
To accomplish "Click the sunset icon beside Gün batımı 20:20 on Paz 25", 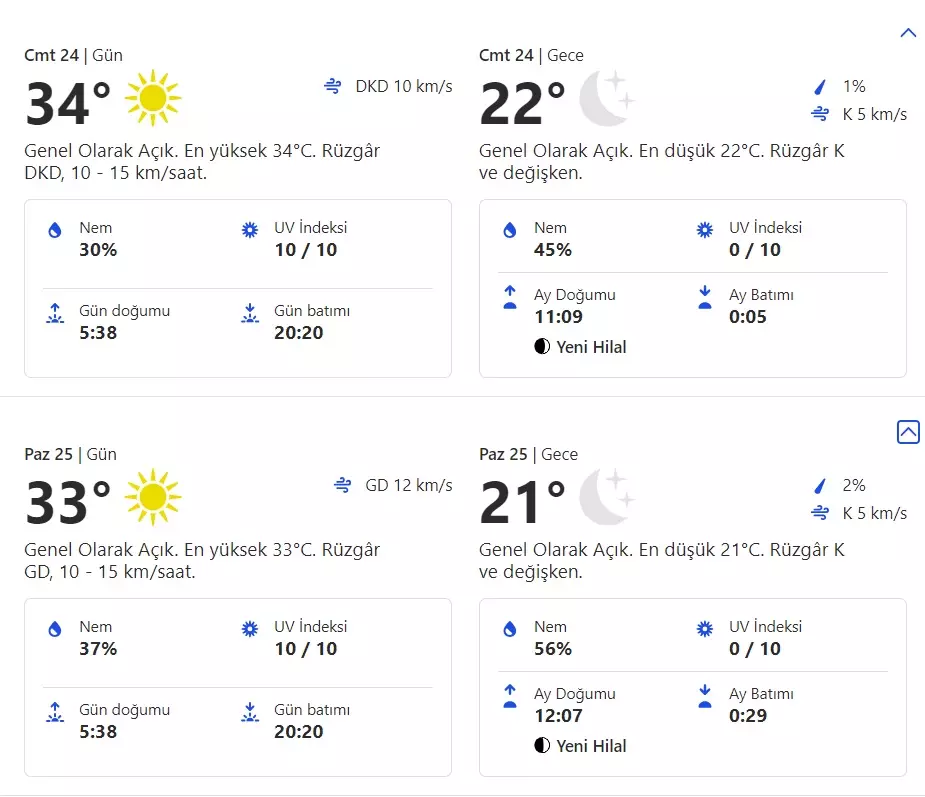I will pyautogui.click(x=250, y=713).
